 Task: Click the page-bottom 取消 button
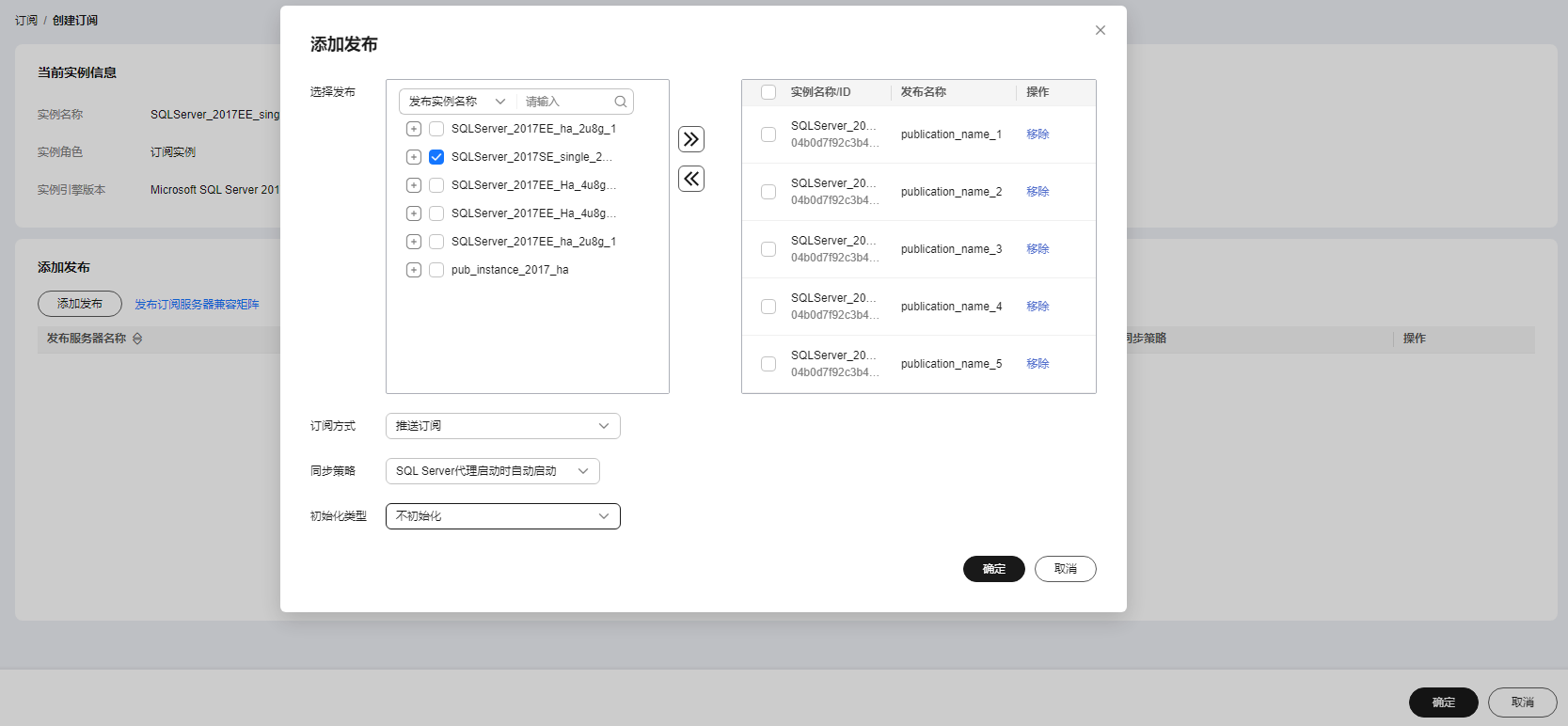(x=1523, y=702)
